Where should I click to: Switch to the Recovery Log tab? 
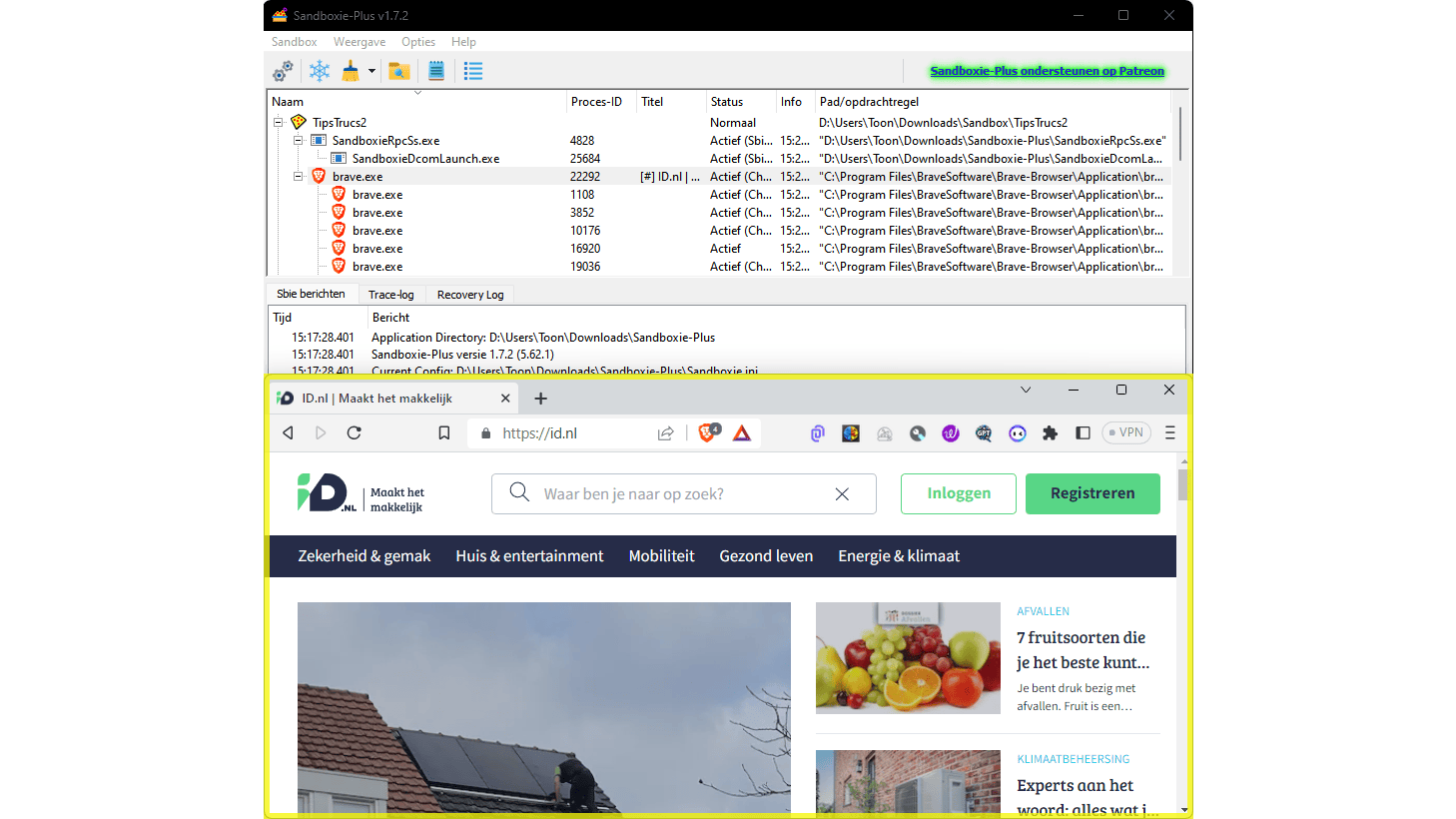point(470,295)
